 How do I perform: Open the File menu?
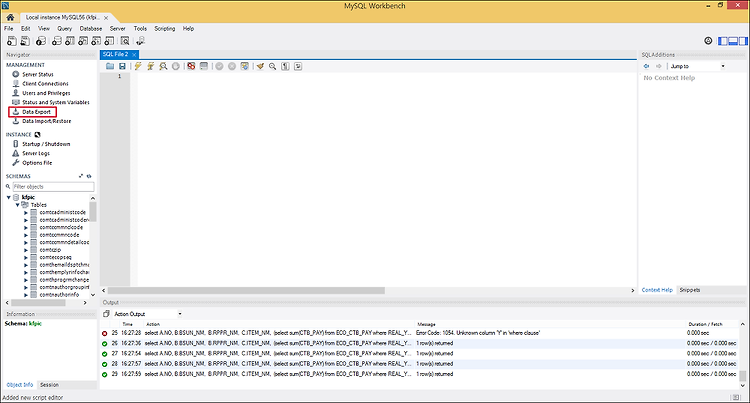point(9,29)
